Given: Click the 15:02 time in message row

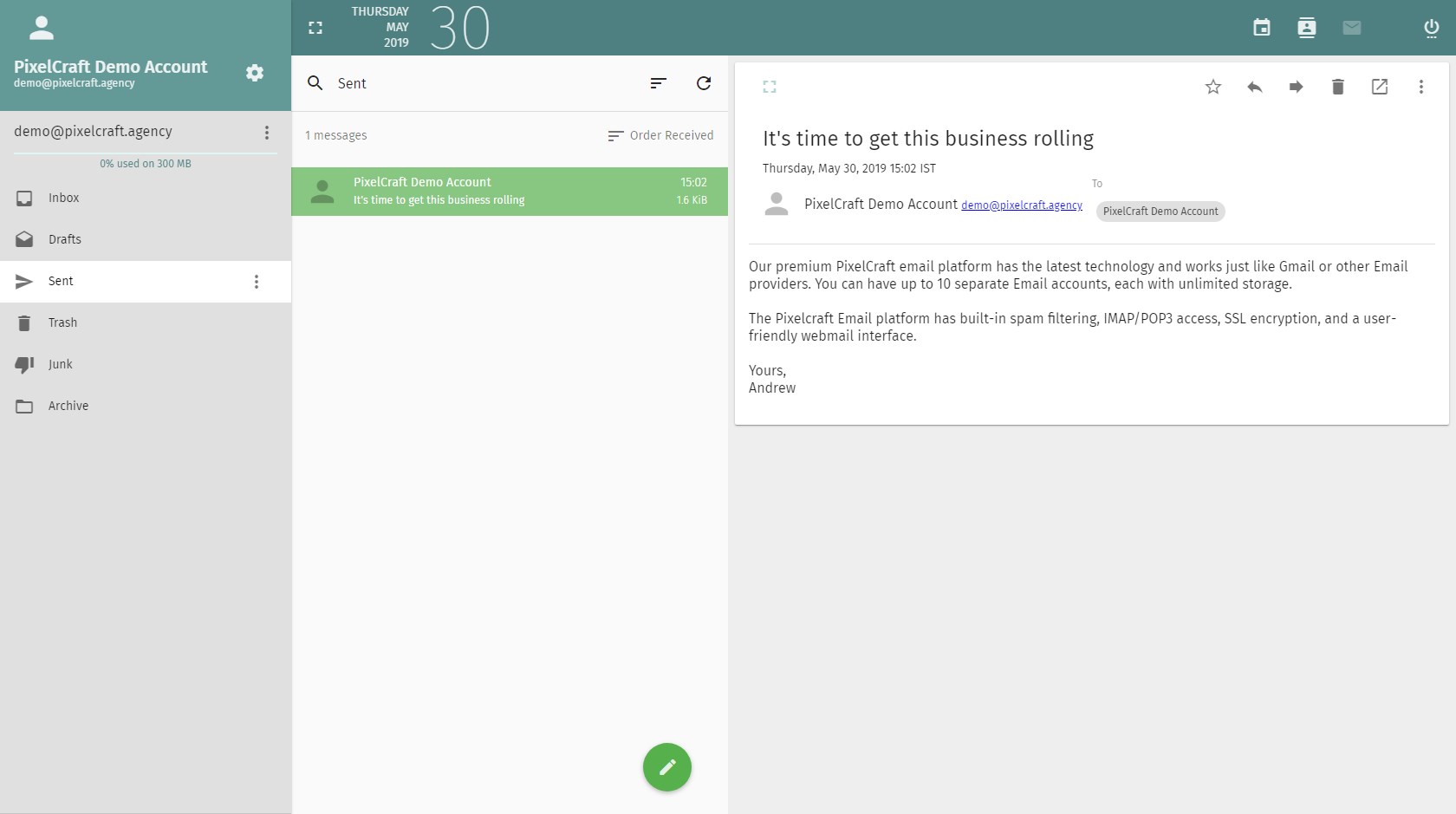Looking at the screenshot, I should (x=693, y=182).
